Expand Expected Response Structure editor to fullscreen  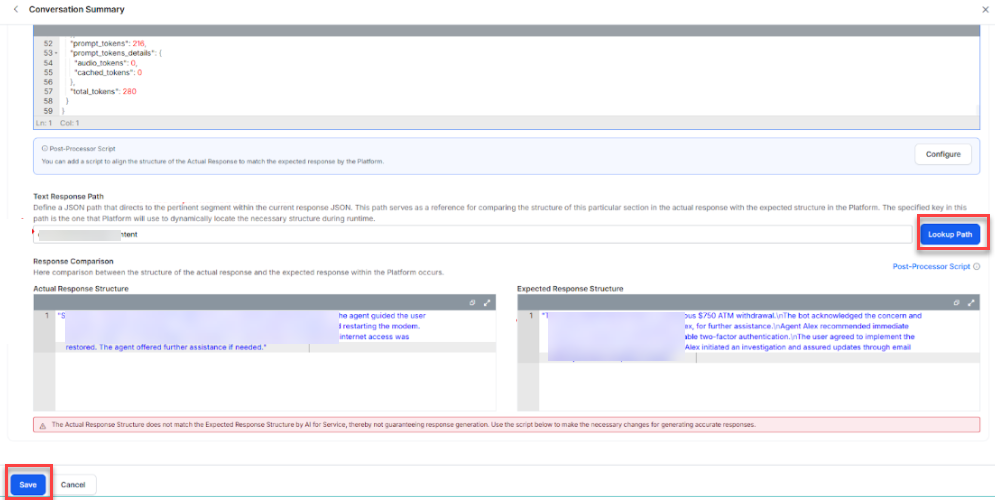pos(971,303)
